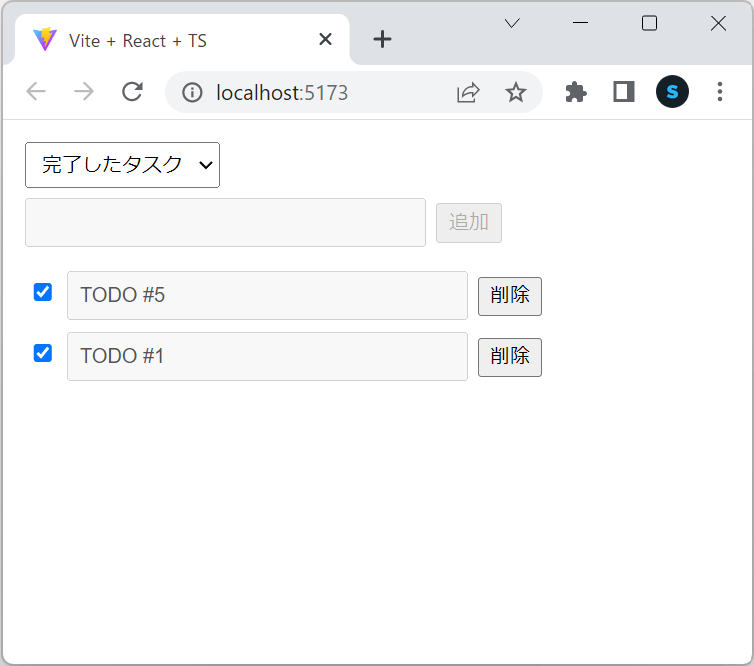Viewport: 754px width, 666px height.
Task: Open the Extensions puzzle icon
Action: click(576, 92)
